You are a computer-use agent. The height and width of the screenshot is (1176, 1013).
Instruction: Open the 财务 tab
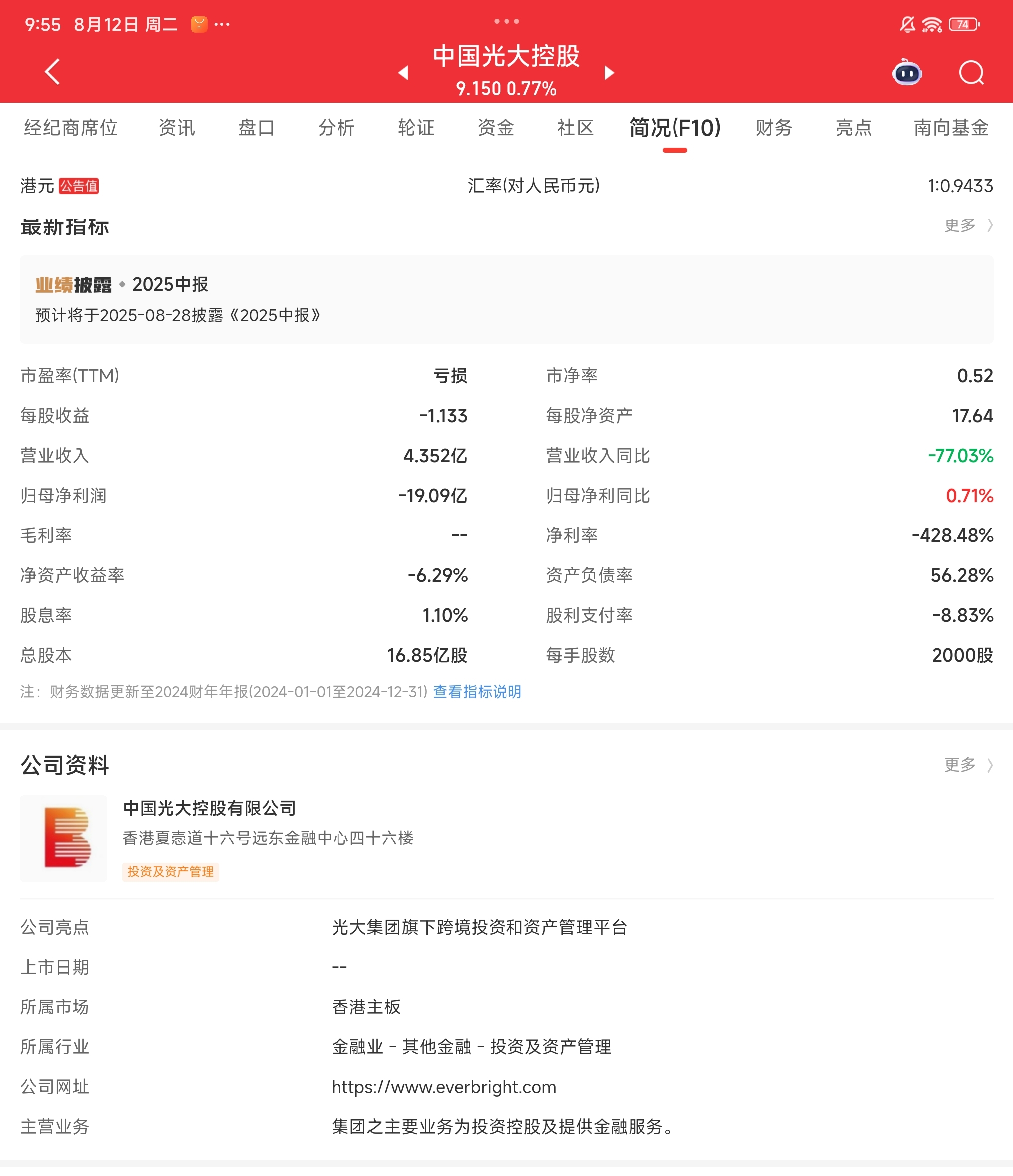pos(774,128)
